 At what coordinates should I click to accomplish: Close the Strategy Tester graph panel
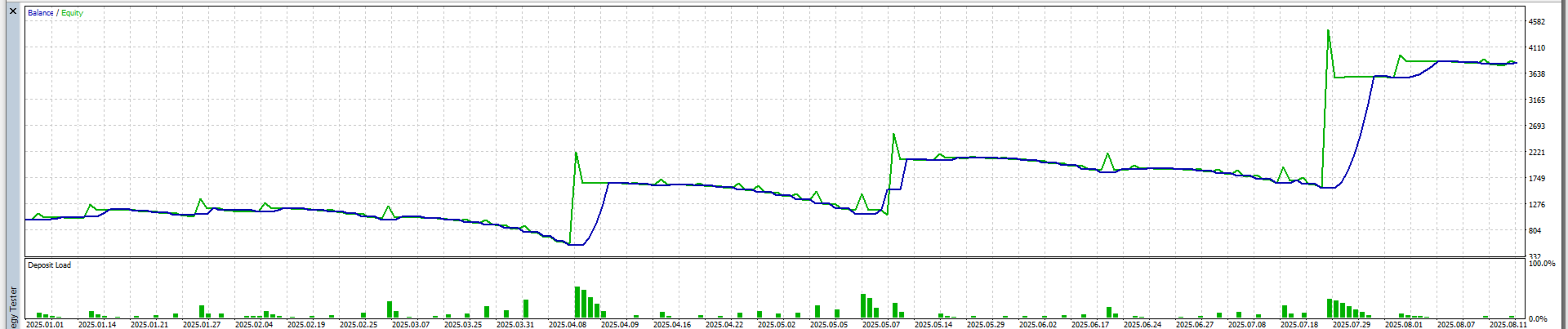12,11
